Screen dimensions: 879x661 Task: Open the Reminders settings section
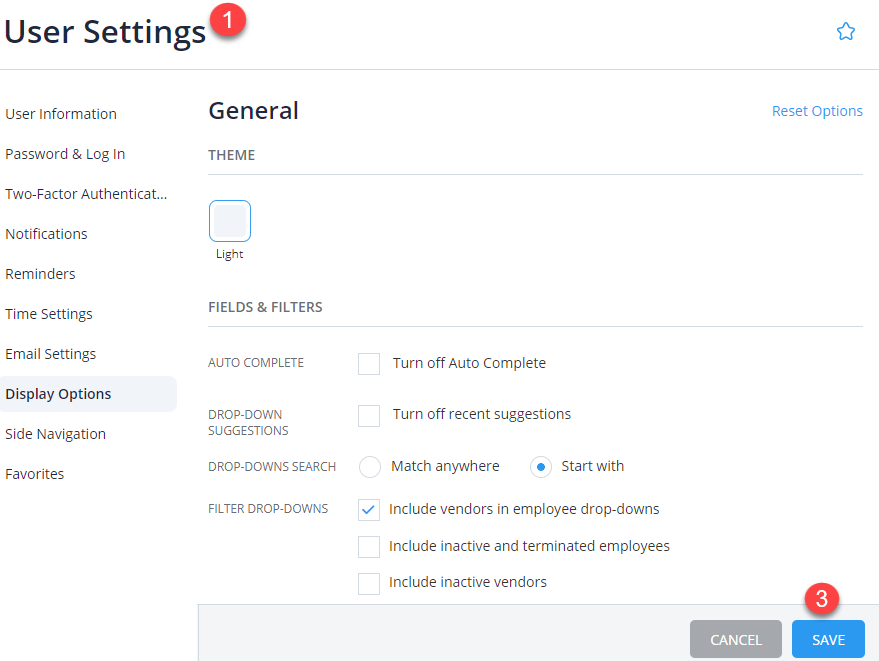point(40,273)
